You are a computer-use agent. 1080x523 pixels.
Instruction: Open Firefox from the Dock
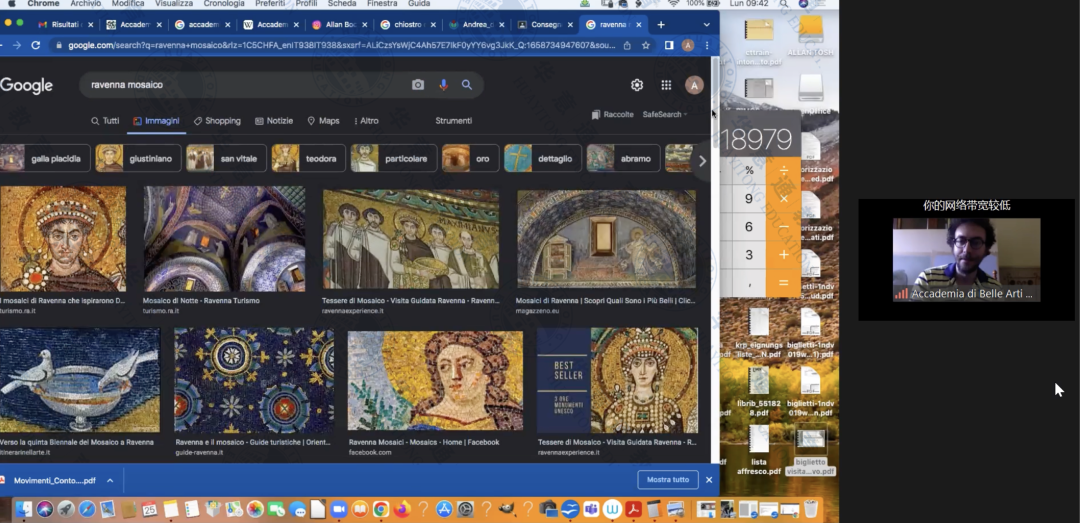tap(402, 509)
